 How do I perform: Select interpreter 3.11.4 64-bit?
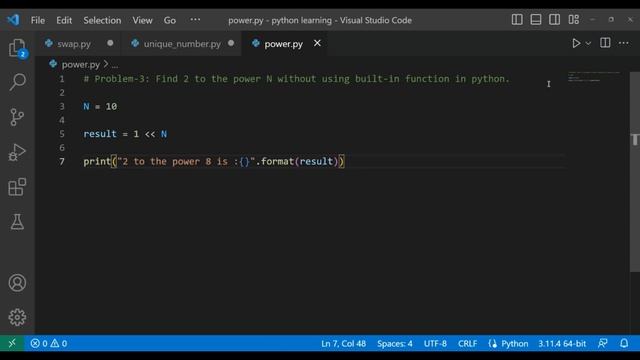[562, 344]
